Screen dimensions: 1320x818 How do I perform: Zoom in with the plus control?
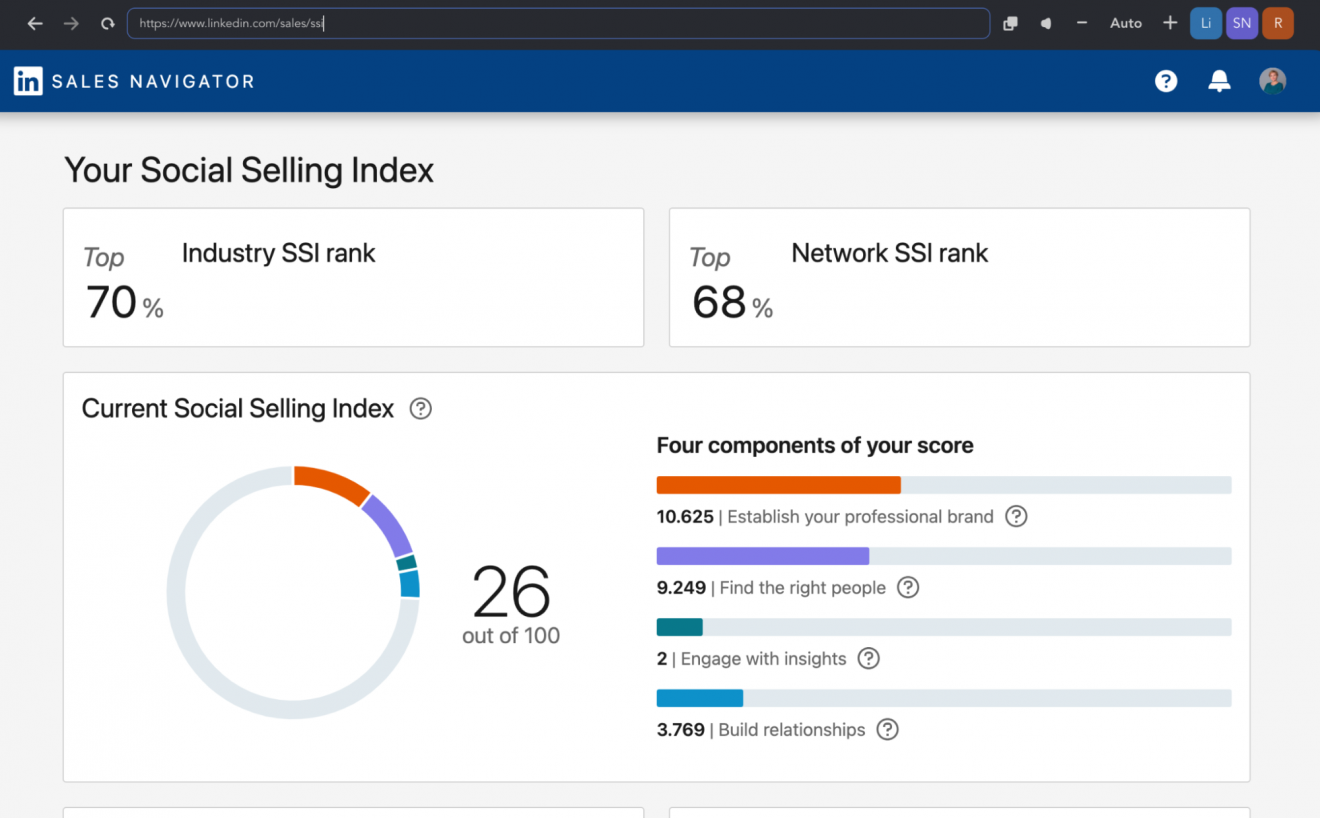(1169, 22)
